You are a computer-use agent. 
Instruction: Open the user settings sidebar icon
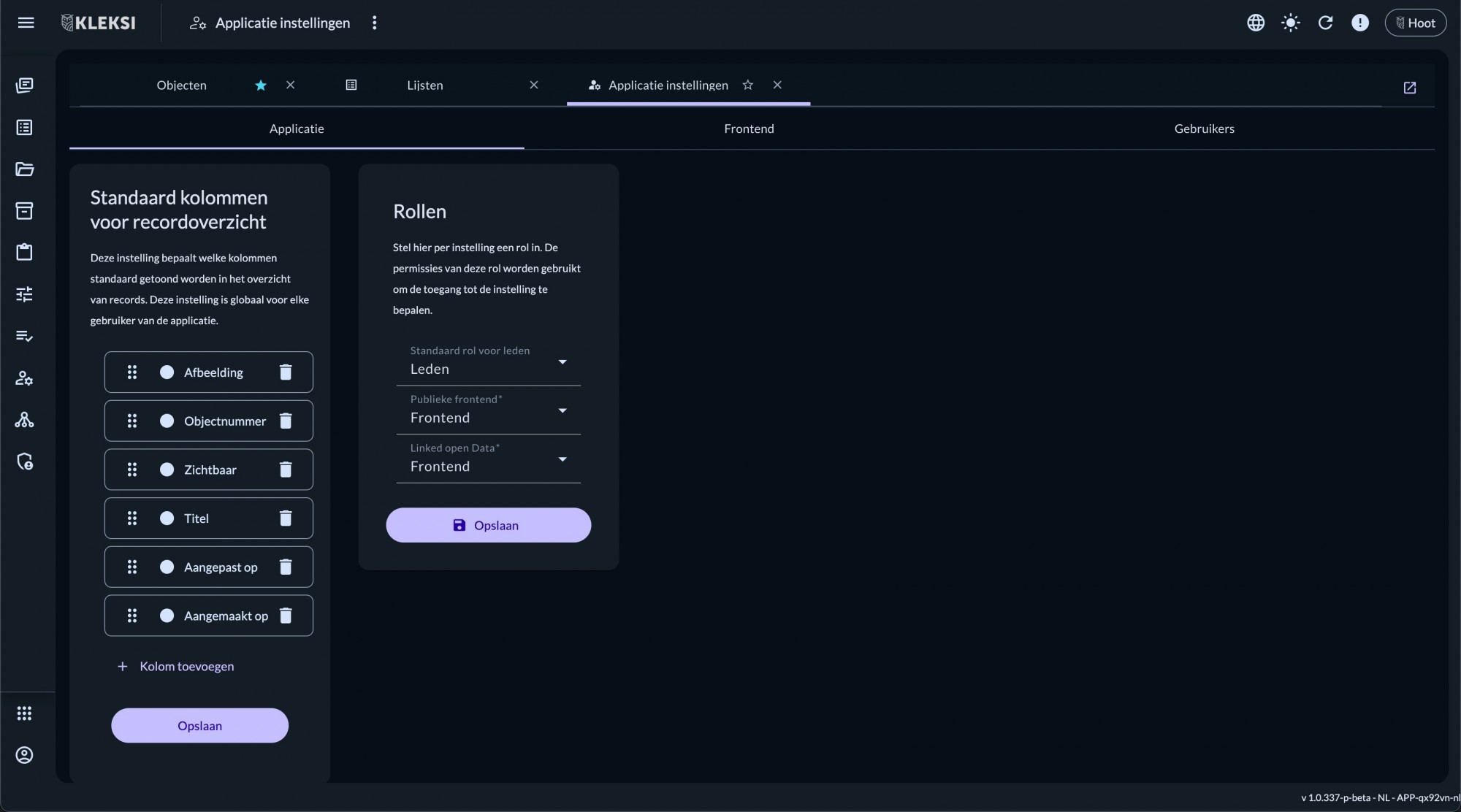point(24,378)
